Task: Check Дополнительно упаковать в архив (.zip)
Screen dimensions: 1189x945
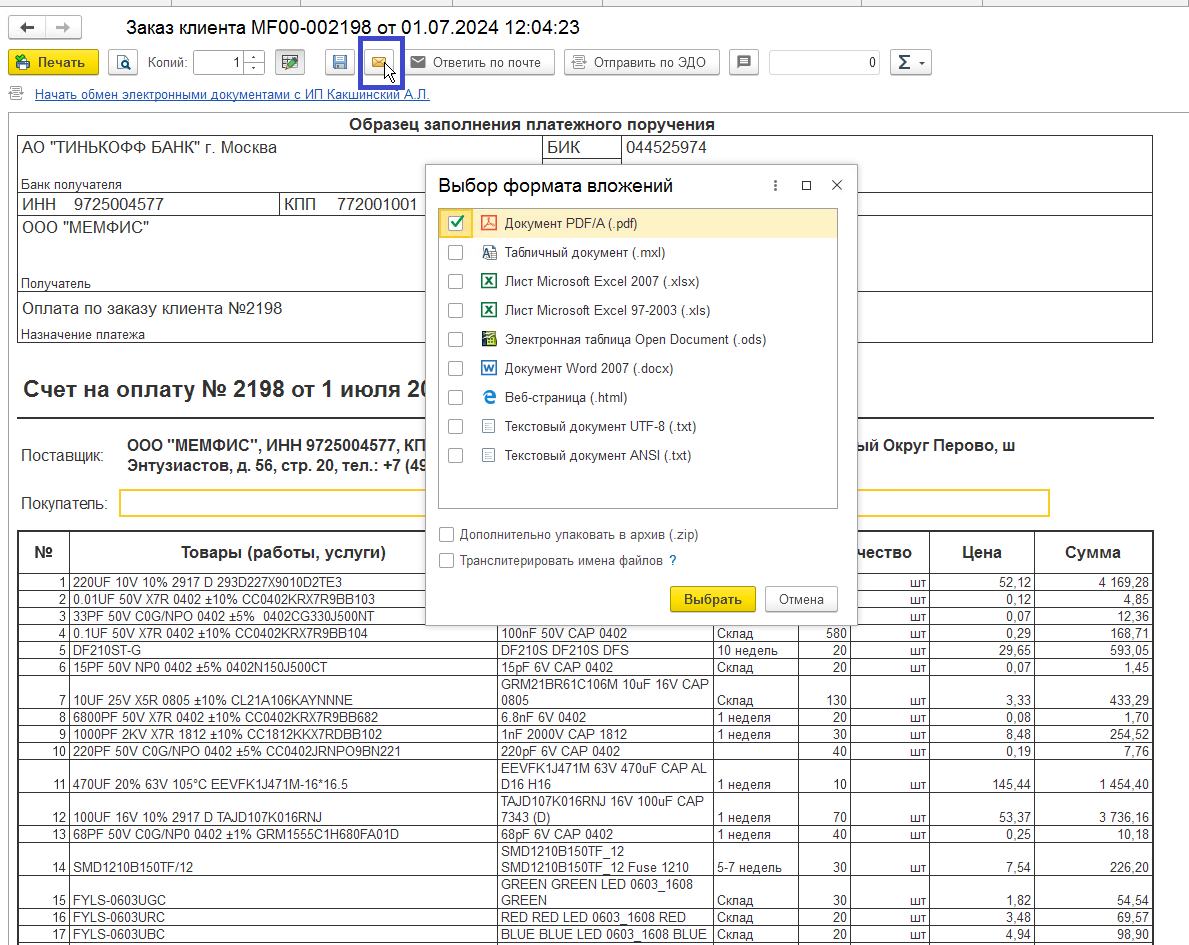Action: point(447,534)
